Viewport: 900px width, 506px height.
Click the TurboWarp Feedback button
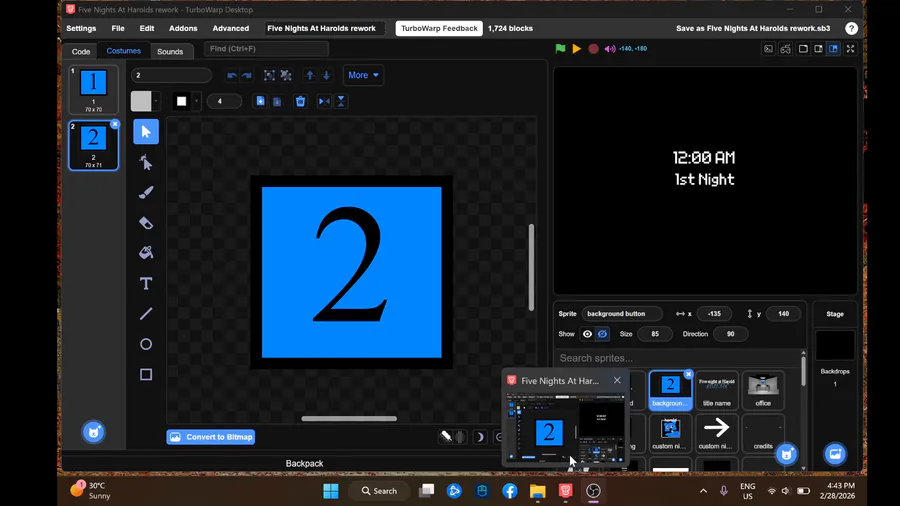(x=439, y=28)
